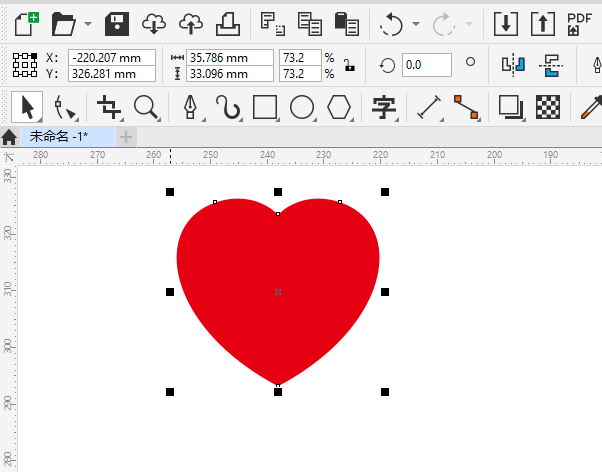Viewport: 602px width, 472px height.
Task: Click the rotation angle input field
Action: pyautogui.click(x=426, y=65)
